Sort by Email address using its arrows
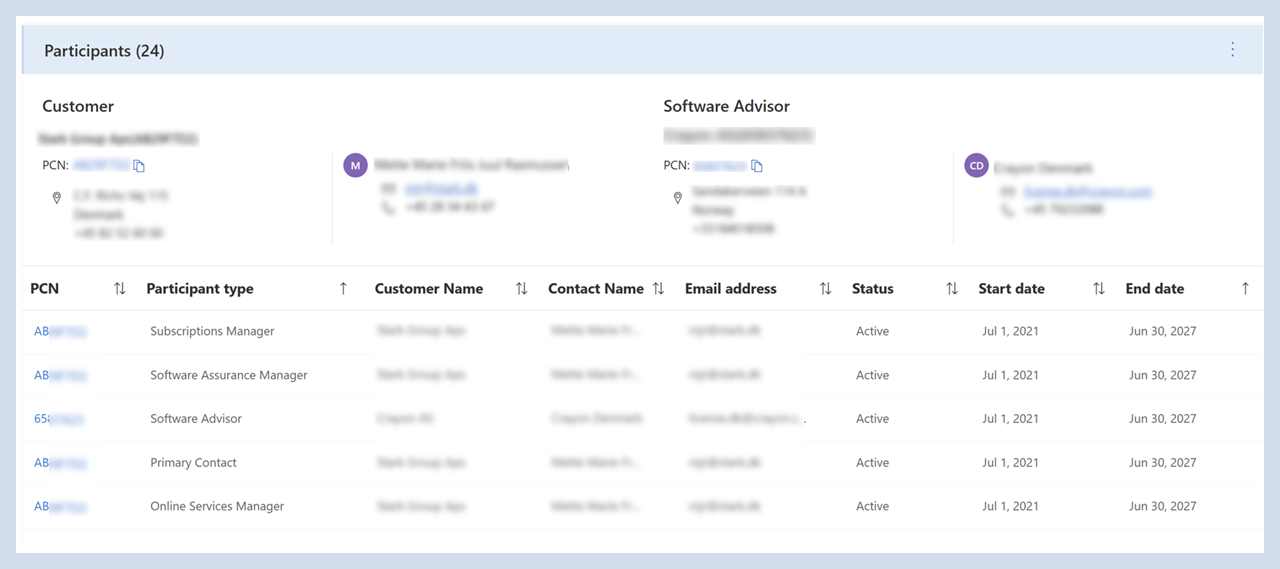Screen dimensions: 1280x569 coord(825,289)
